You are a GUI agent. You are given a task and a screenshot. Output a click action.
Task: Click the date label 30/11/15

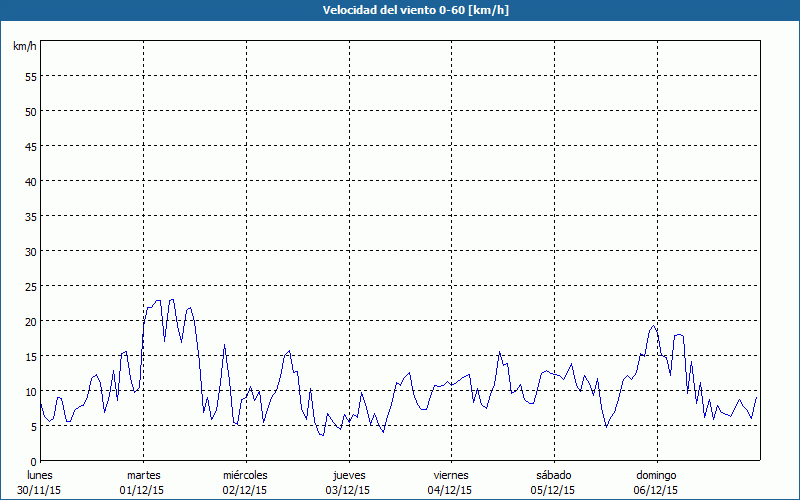(40, 490)
